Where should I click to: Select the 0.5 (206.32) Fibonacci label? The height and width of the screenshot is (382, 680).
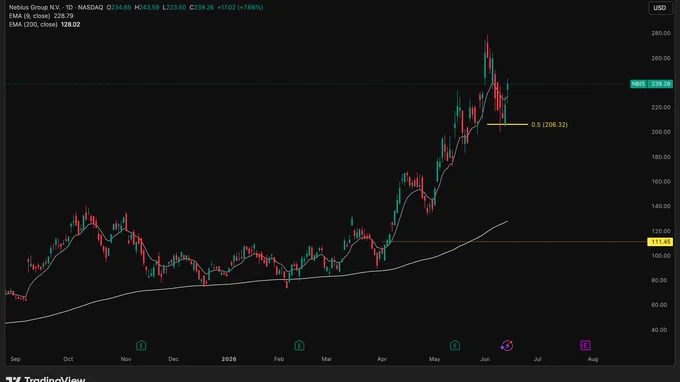[549, 125]
